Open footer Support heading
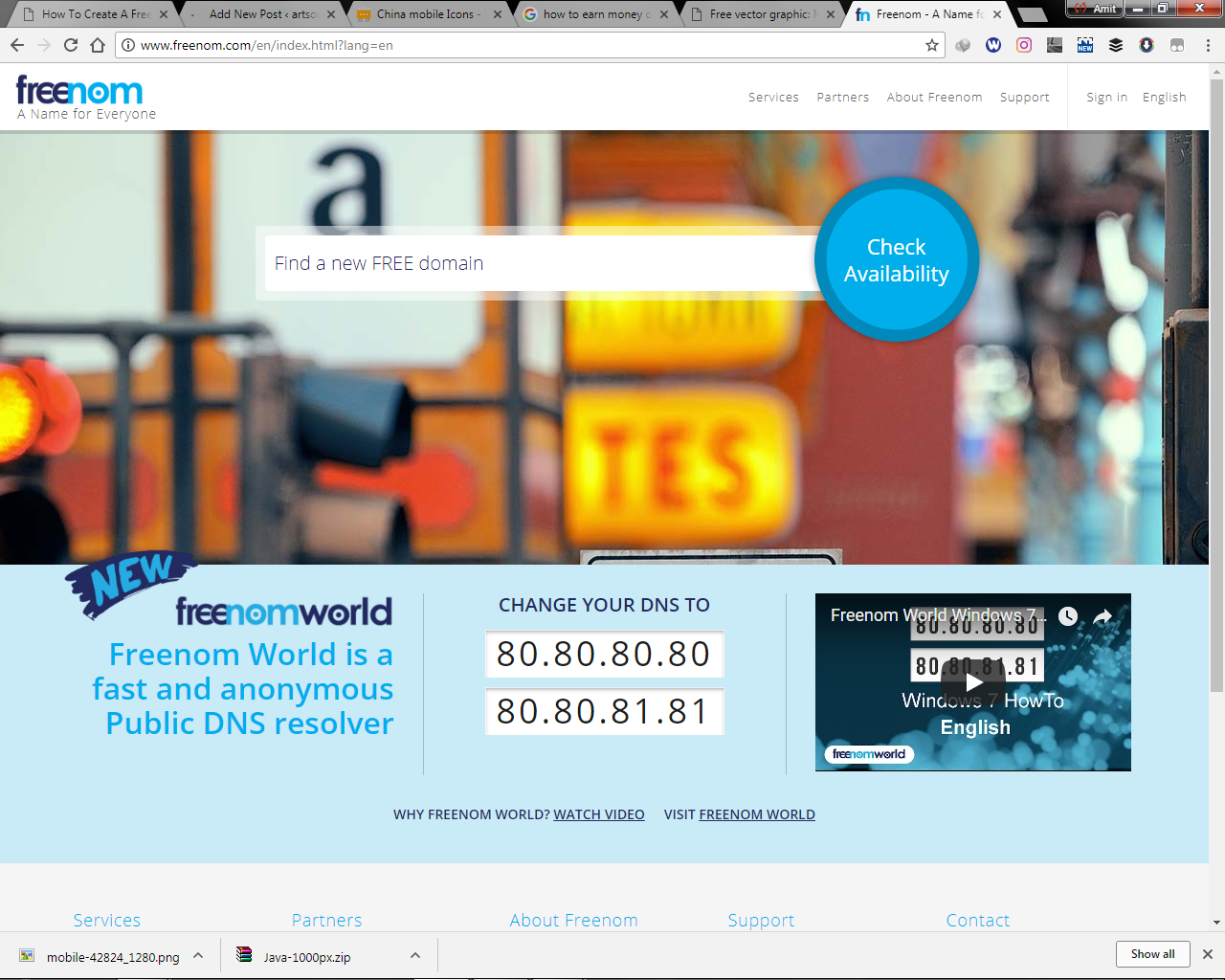 click(x=761, y=920)
